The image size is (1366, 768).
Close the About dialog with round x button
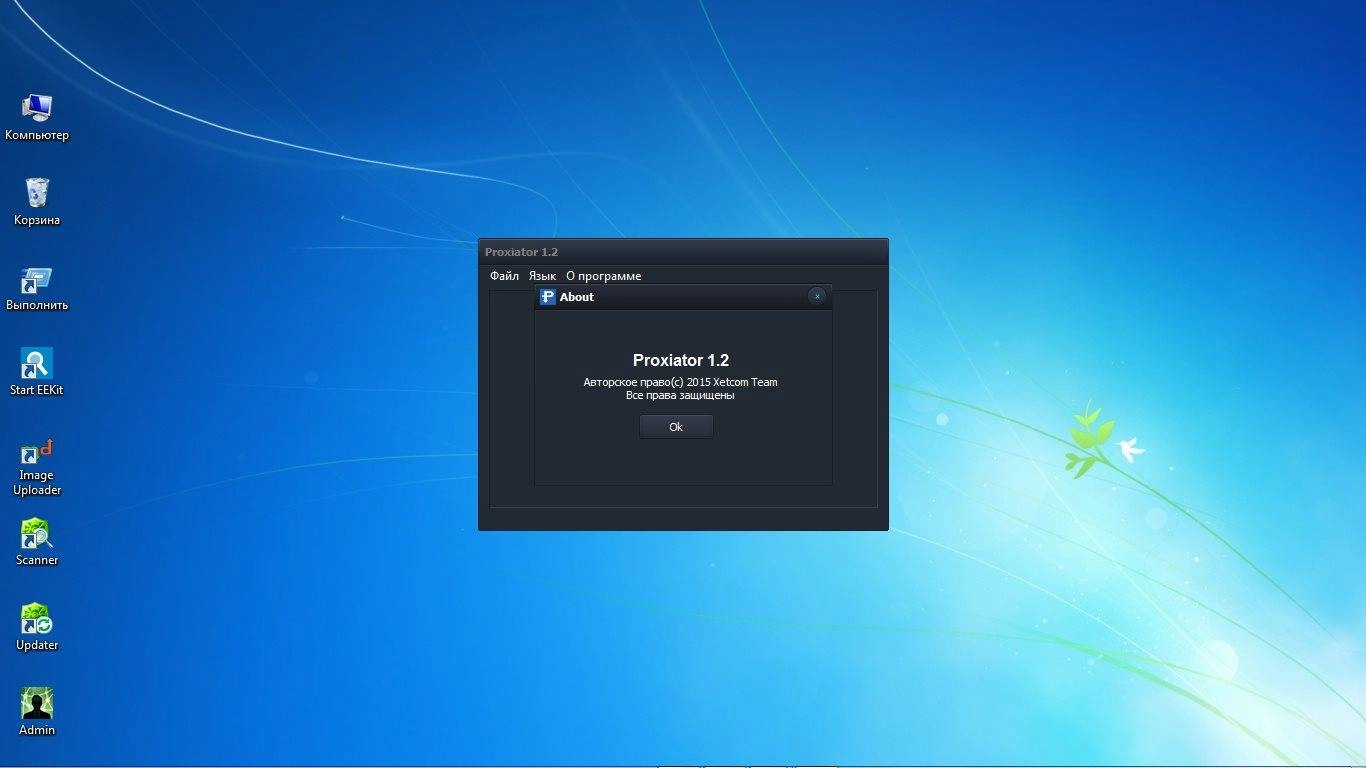(x=817, y=296)
